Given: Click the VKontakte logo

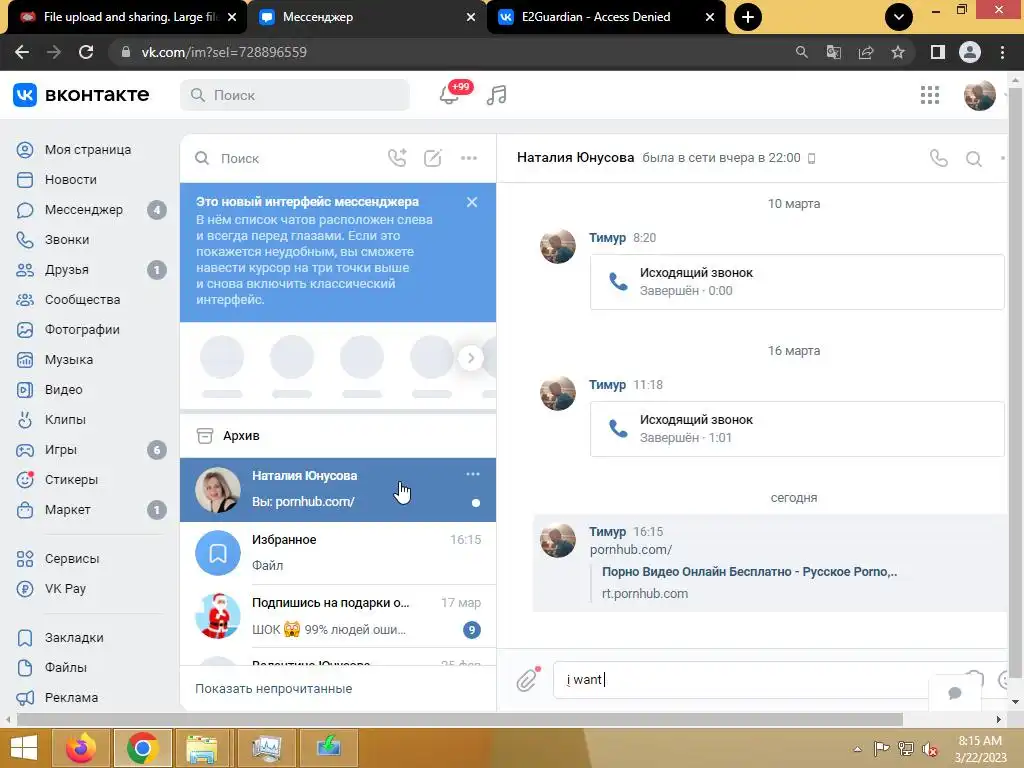Looking at the screenshot, I should pos(81,95).
